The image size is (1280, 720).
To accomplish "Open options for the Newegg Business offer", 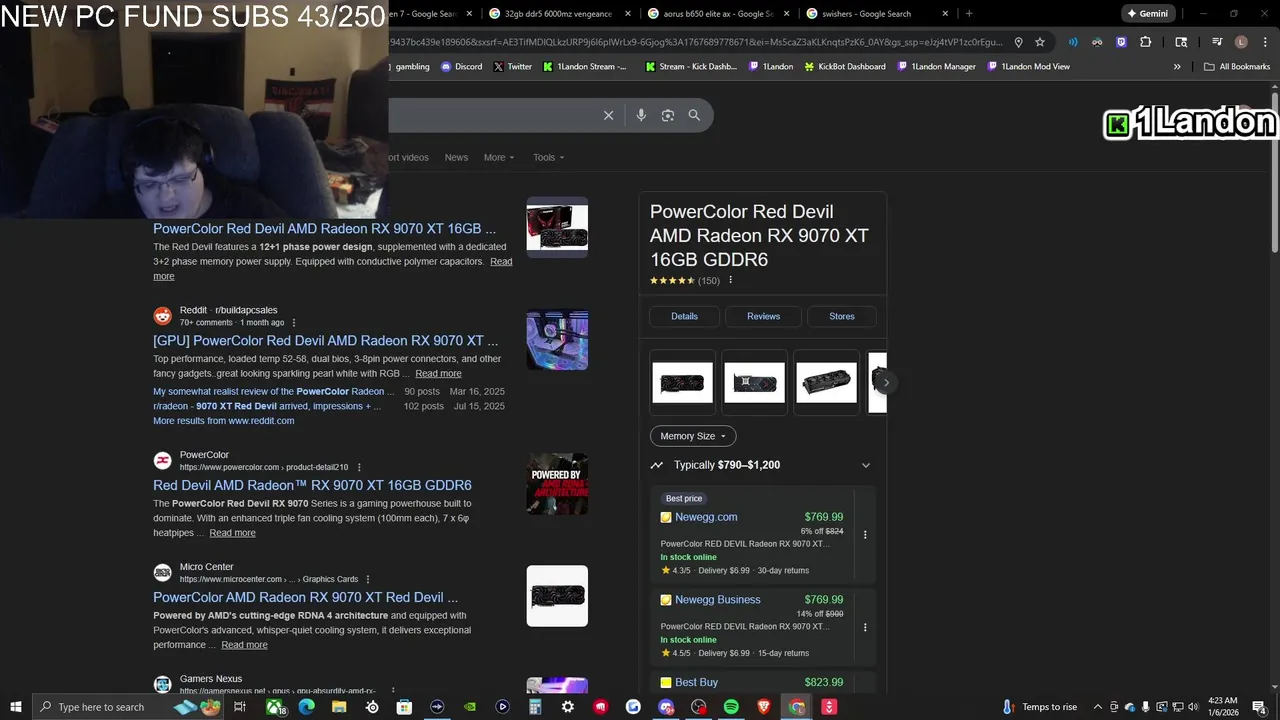I will [865, 627].
